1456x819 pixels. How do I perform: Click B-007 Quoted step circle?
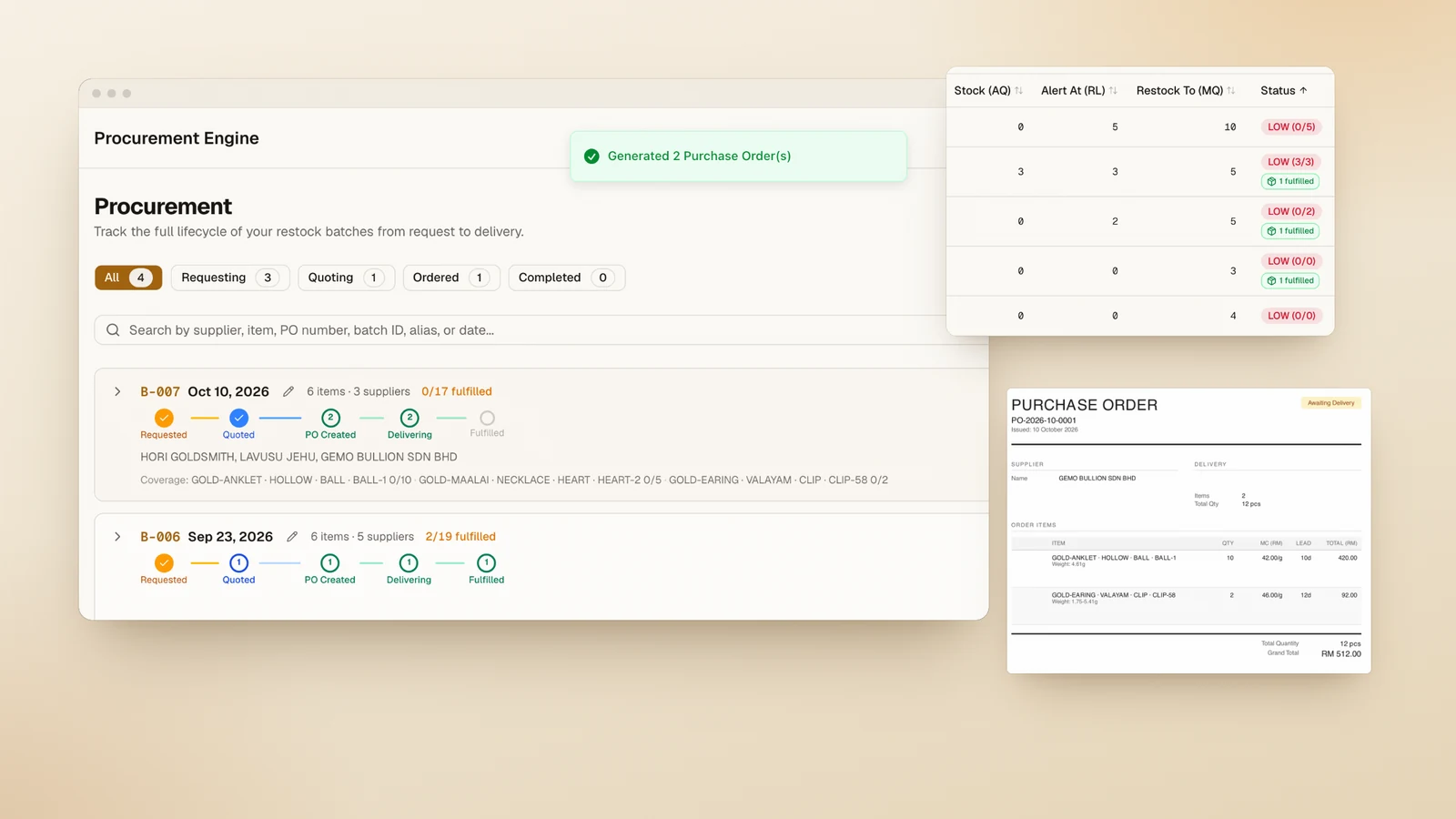[238, 418]
